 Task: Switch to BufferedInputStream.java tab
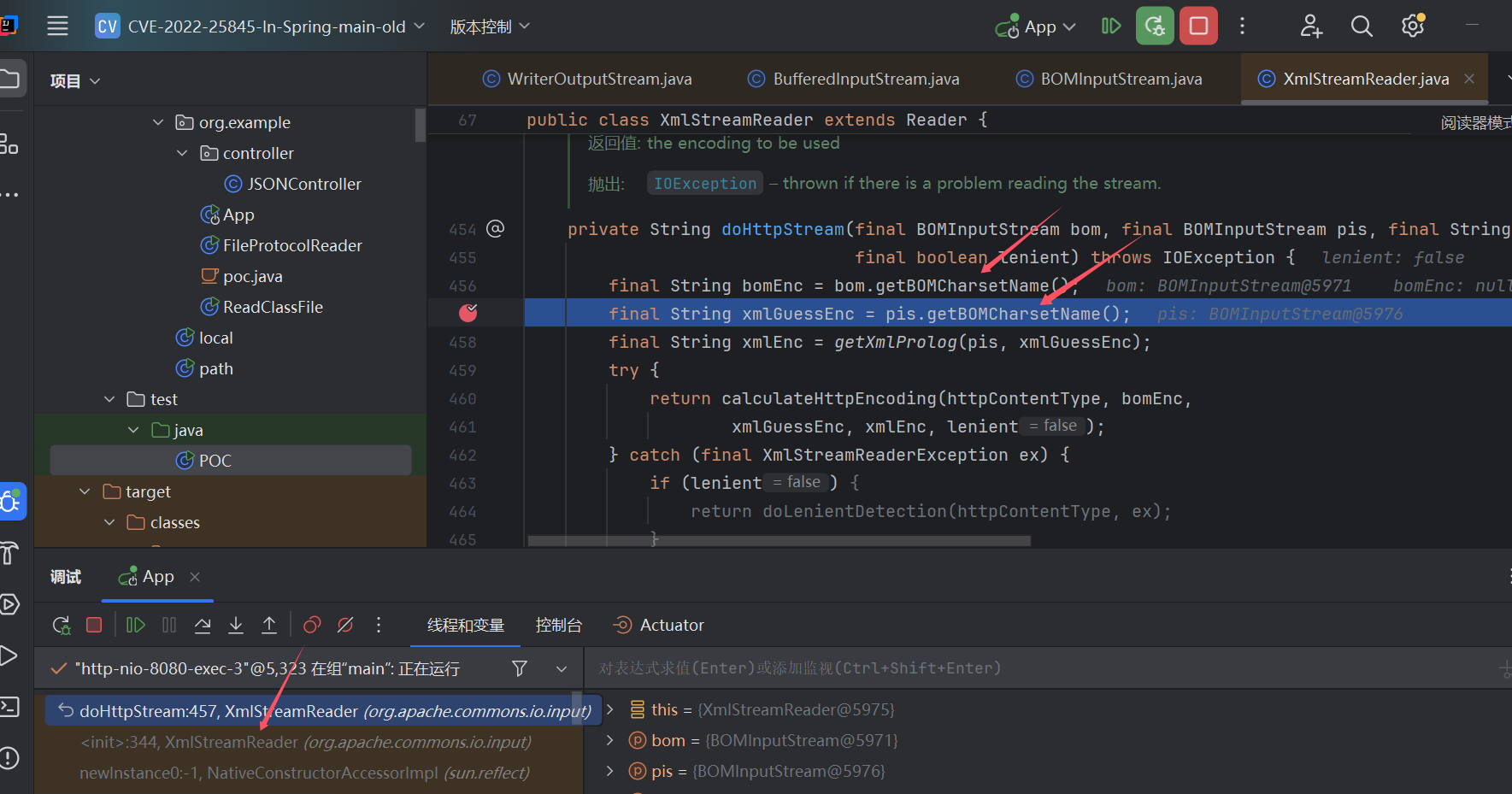click(x=854, y=79)
